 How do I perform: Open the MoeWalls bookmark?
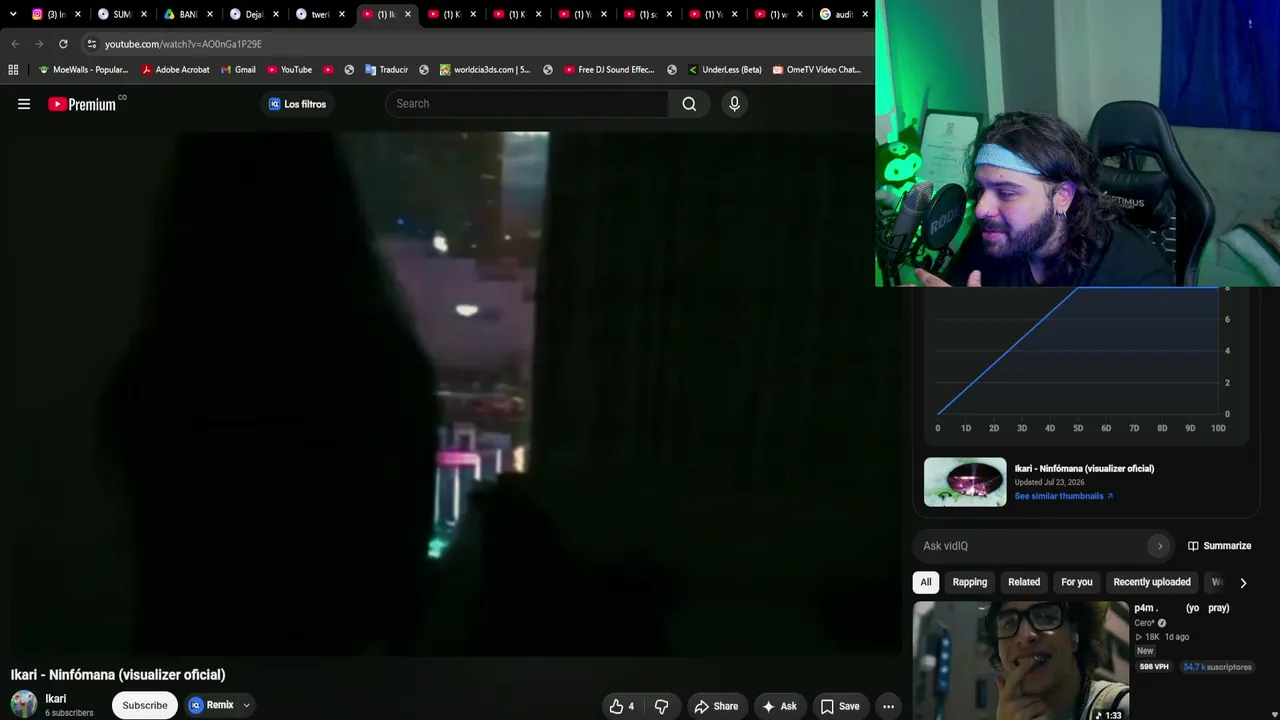(83, 70)
